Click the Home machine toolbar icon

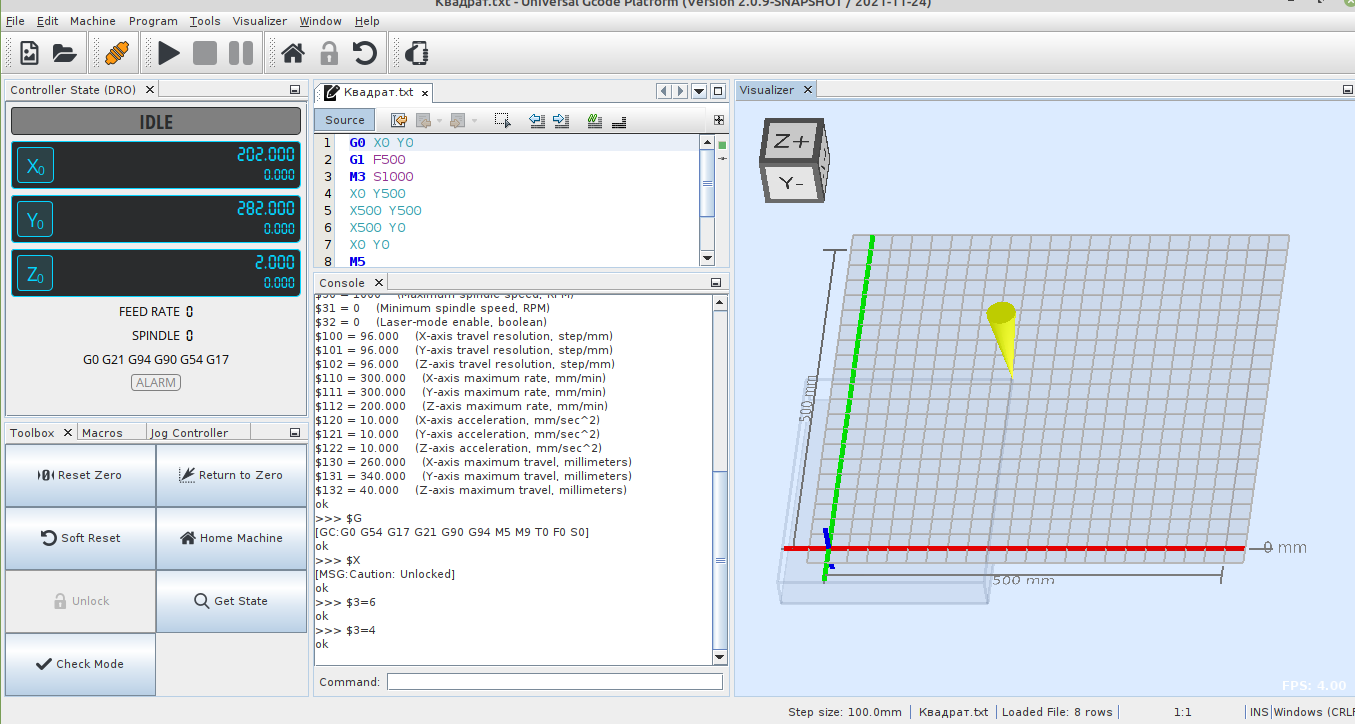point(292,53)
